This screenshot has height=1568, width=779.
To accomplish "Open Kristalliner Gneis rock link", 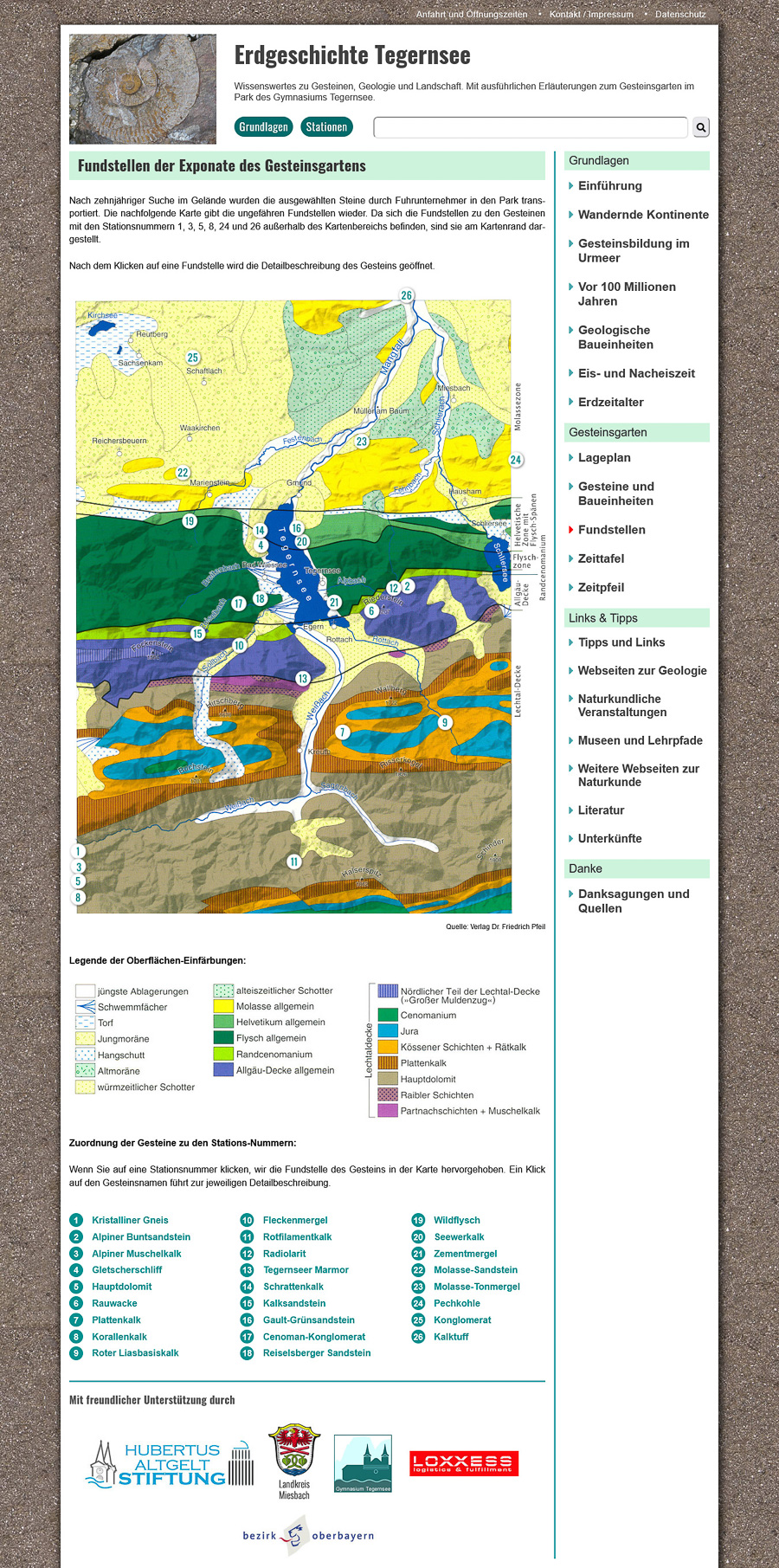I will pyautogui.click(x=130, y=1220).
